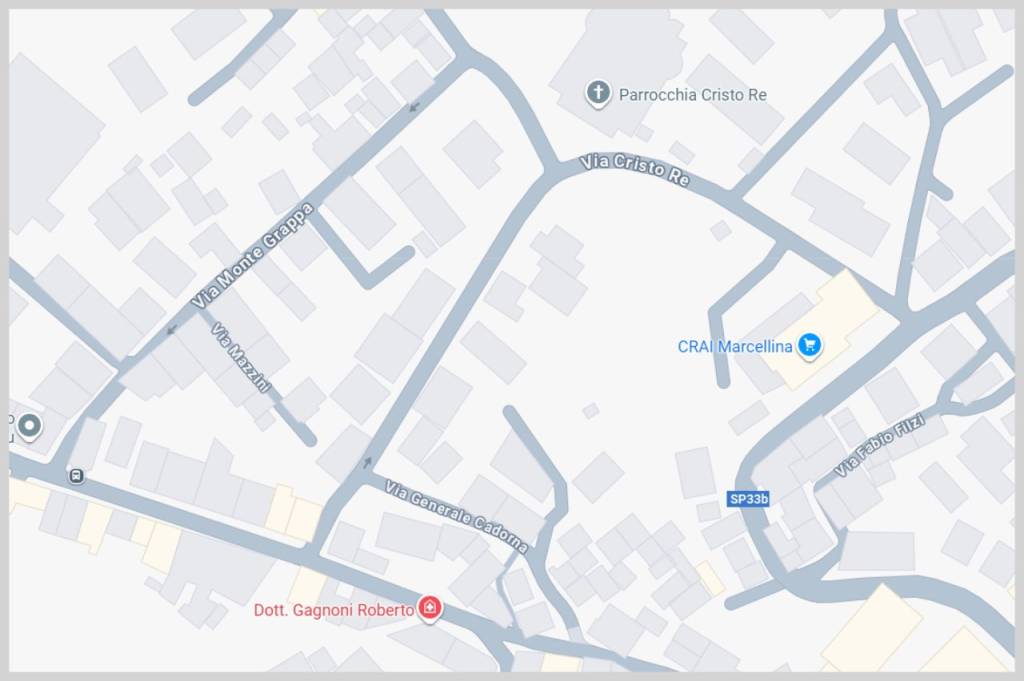Image resolution: width=1024 pixels, height=681 pixels.
Task: Click the one-way arrow at the upper end of Via Monte Grappa
Action: (413, 107)
